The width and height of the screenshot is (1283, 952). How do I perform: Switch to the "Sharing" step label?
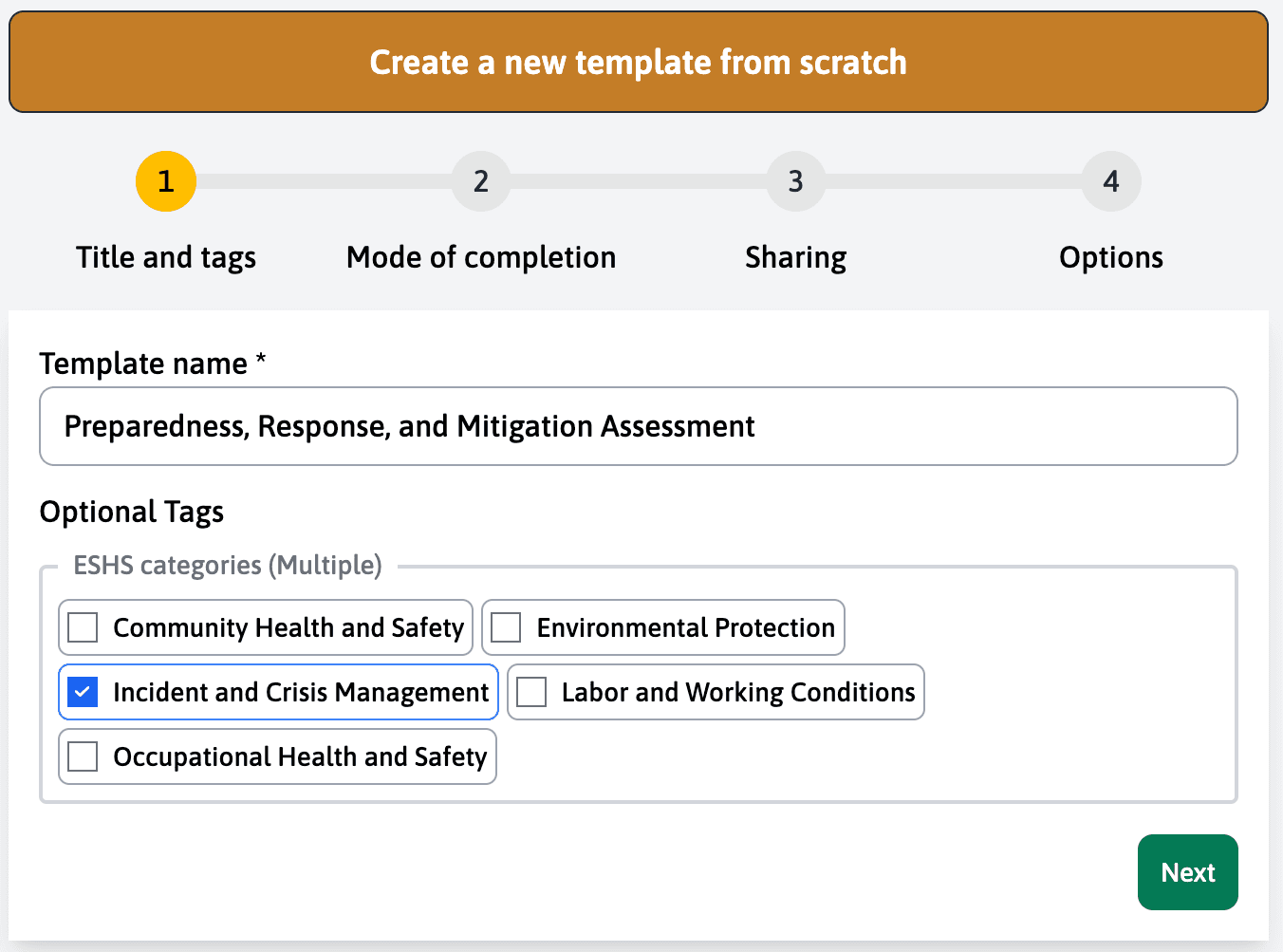click(x=795, y=257)
